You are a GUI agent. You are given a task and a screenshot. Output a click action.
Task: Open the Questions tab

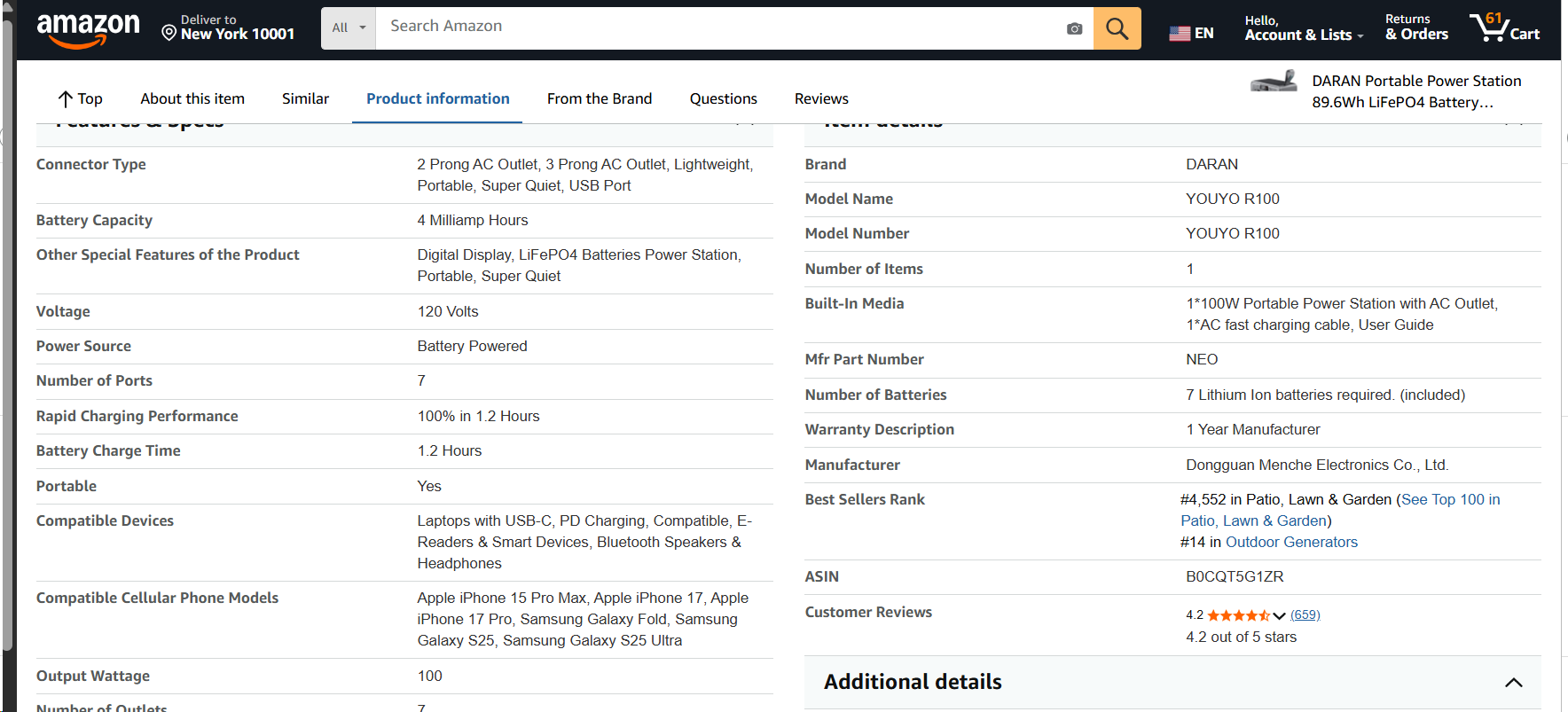point(724,98)
